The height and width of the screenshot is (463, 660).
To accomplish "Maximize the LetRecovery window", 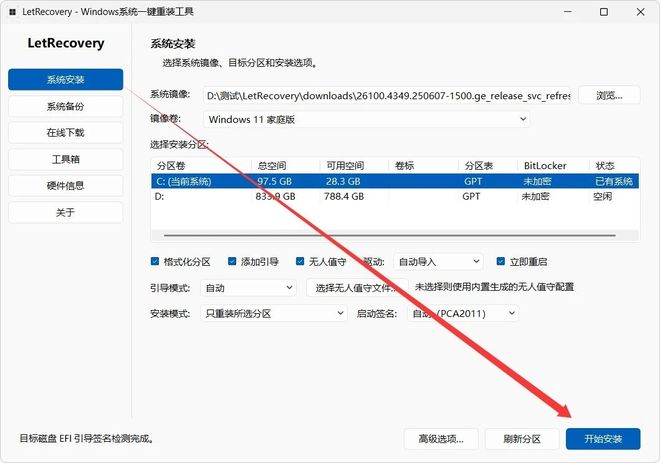I will coord(604,12).
